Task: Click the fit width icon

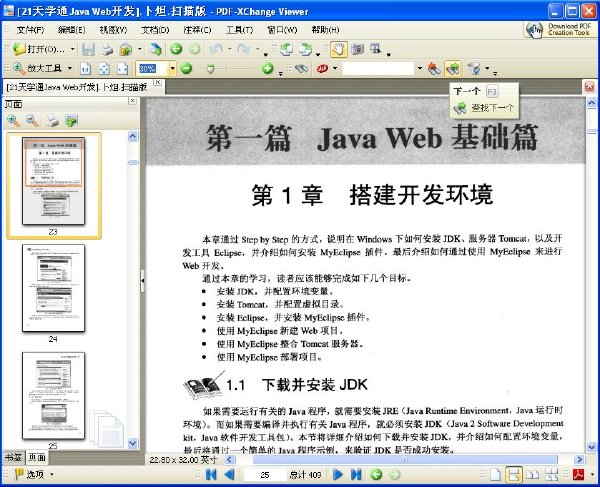Action: click(x=122, y=68)
